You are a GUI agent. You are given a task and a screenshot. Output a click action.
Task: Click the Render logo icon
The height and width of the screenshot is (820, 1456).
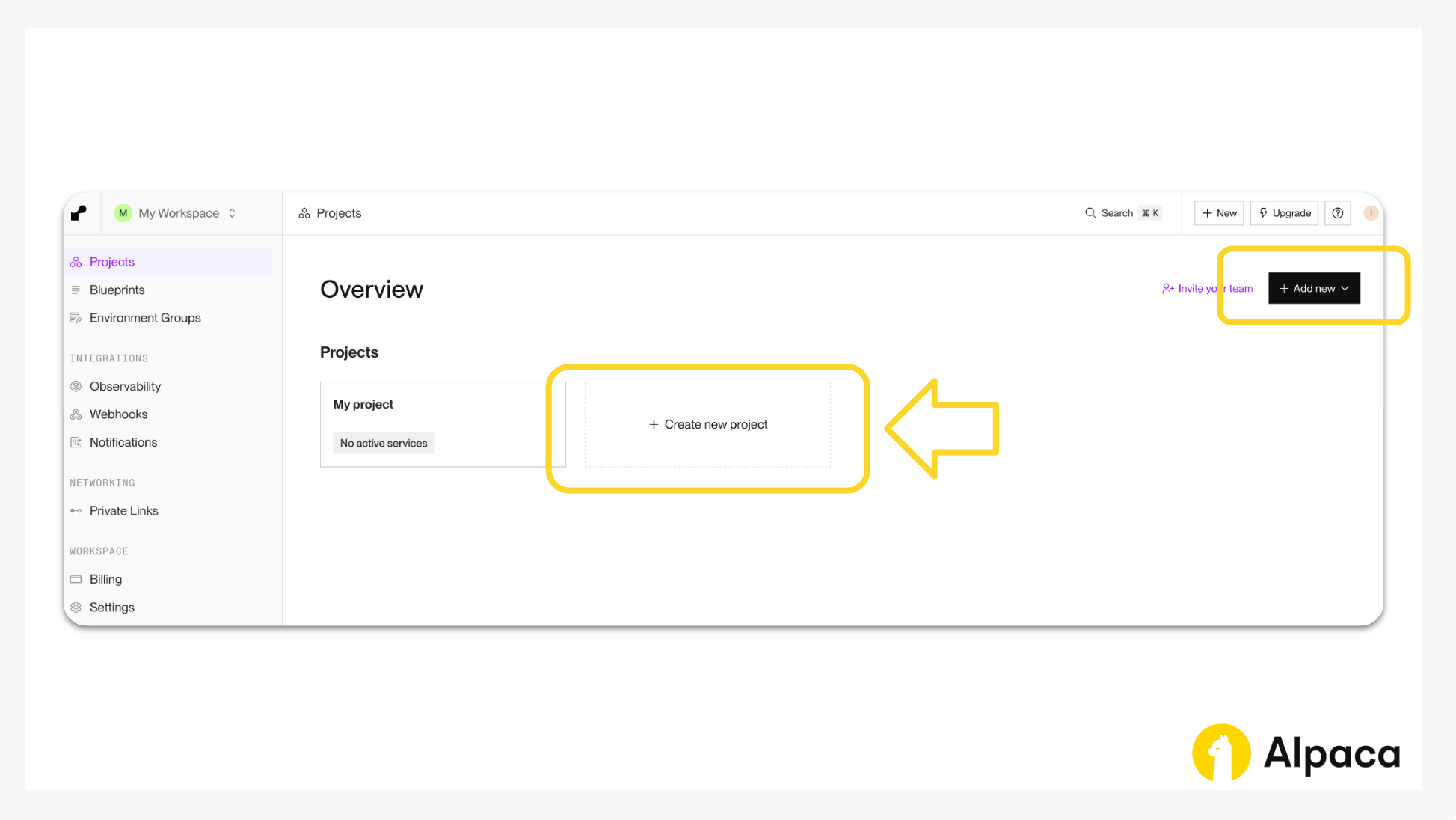click(x=79, y=213)
